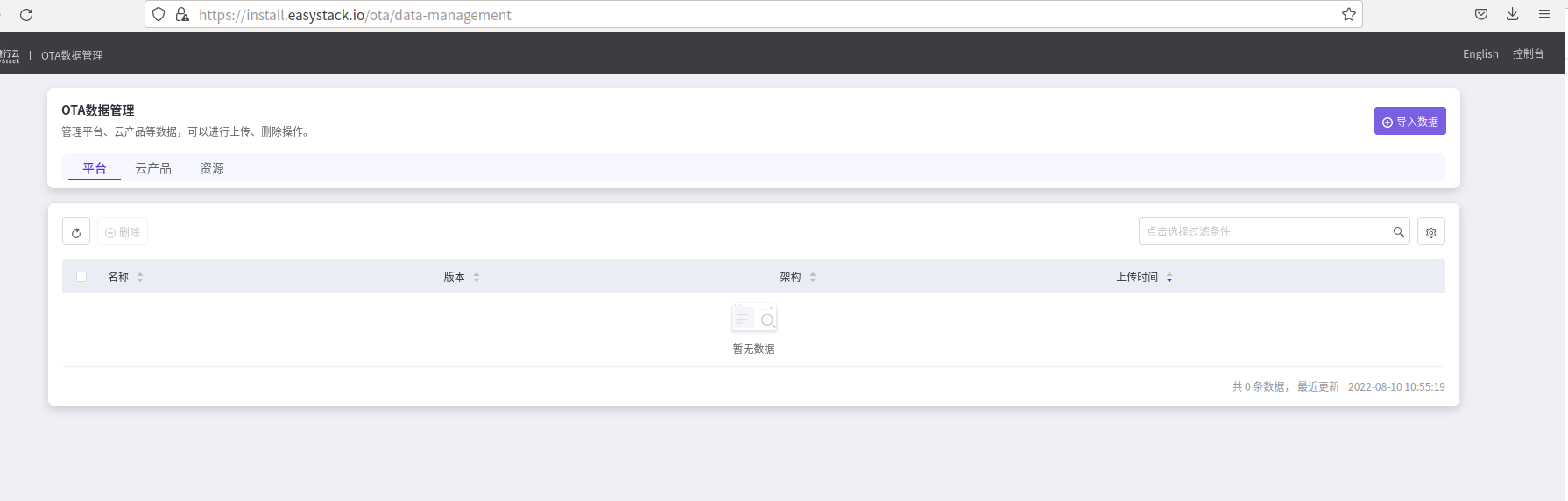Viewport: 1568px width, 501px height.
Task: Reload the browser page
Action: coord(26,15)
